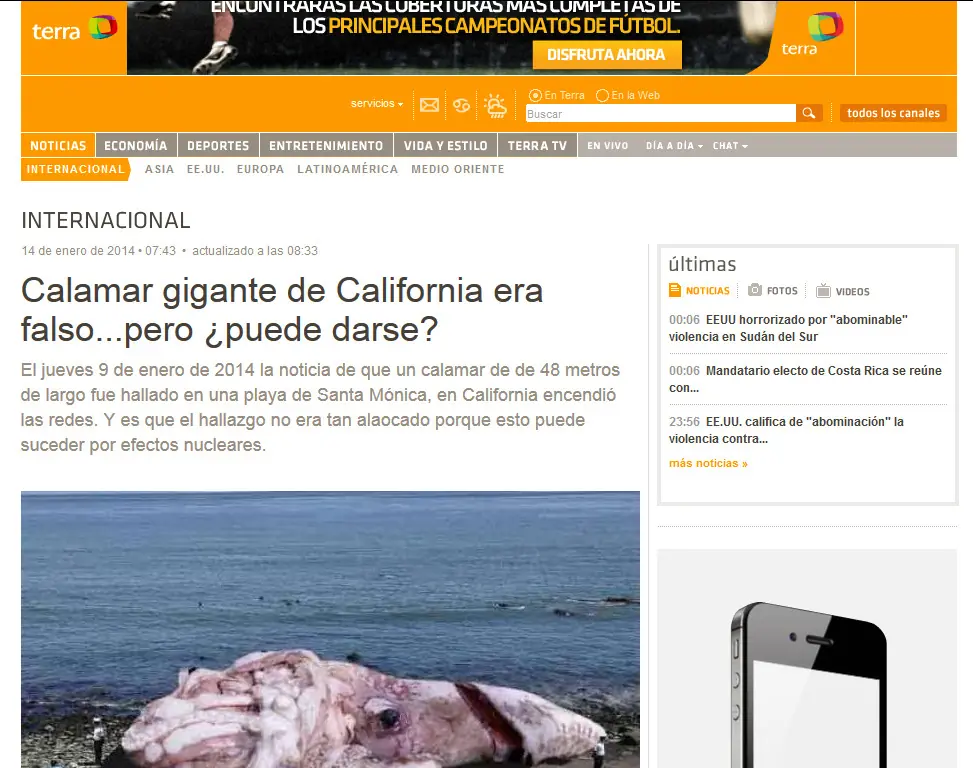The height and width of the screenshot is (768, 973).
Task: Select the 'En la Web' radio button
Action: click(602, 96)
